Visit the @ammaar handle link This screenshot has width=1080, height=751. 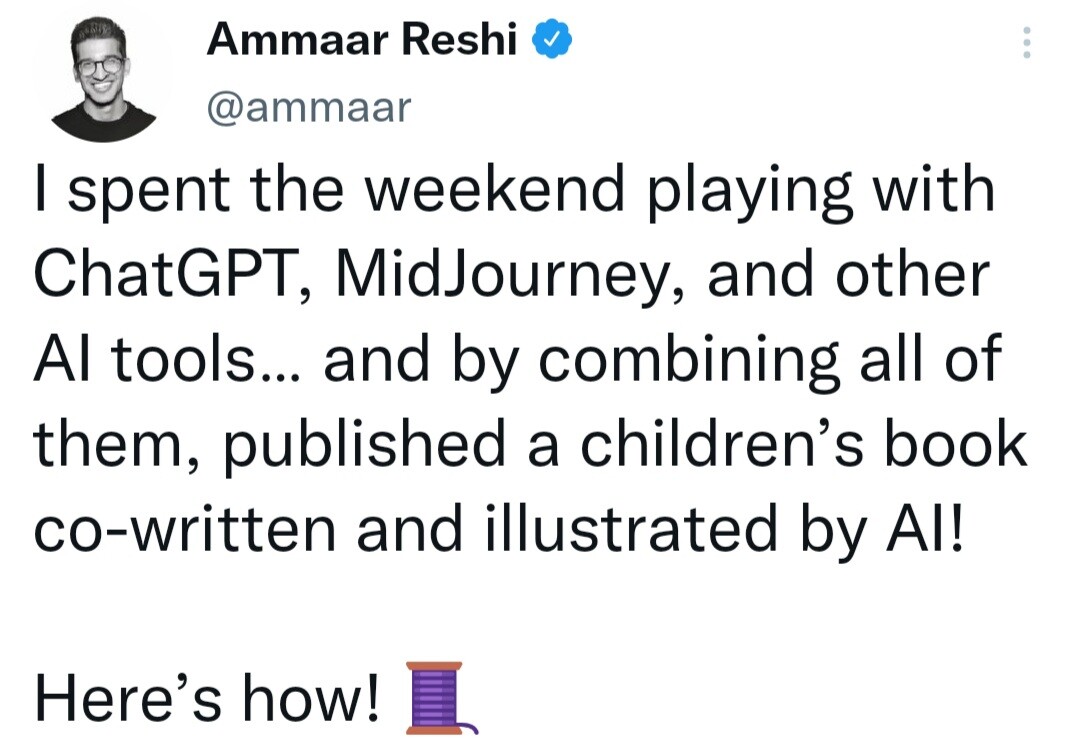coord(308,106)
